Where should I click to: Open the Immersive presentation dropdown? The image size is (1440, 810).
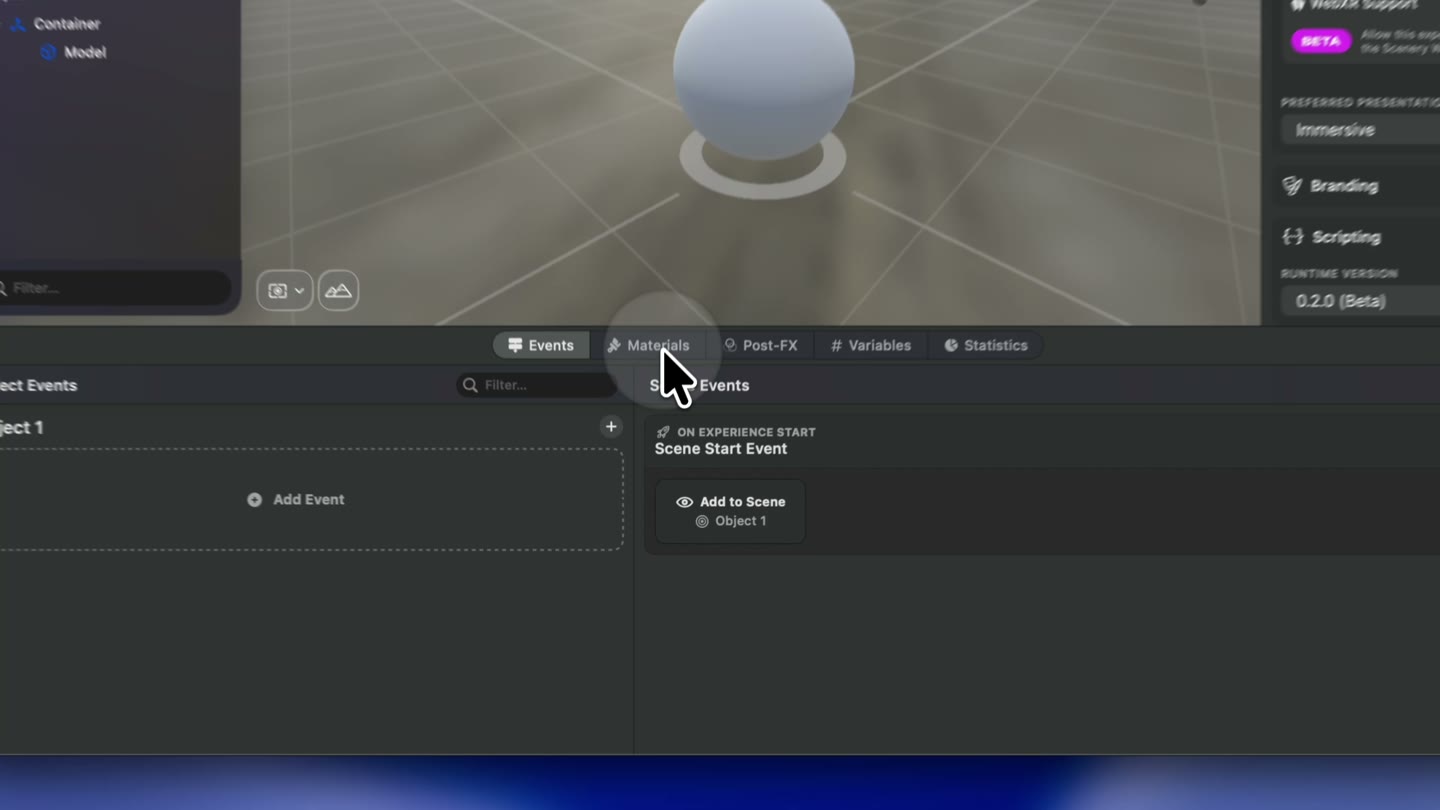click(1360, 130)
